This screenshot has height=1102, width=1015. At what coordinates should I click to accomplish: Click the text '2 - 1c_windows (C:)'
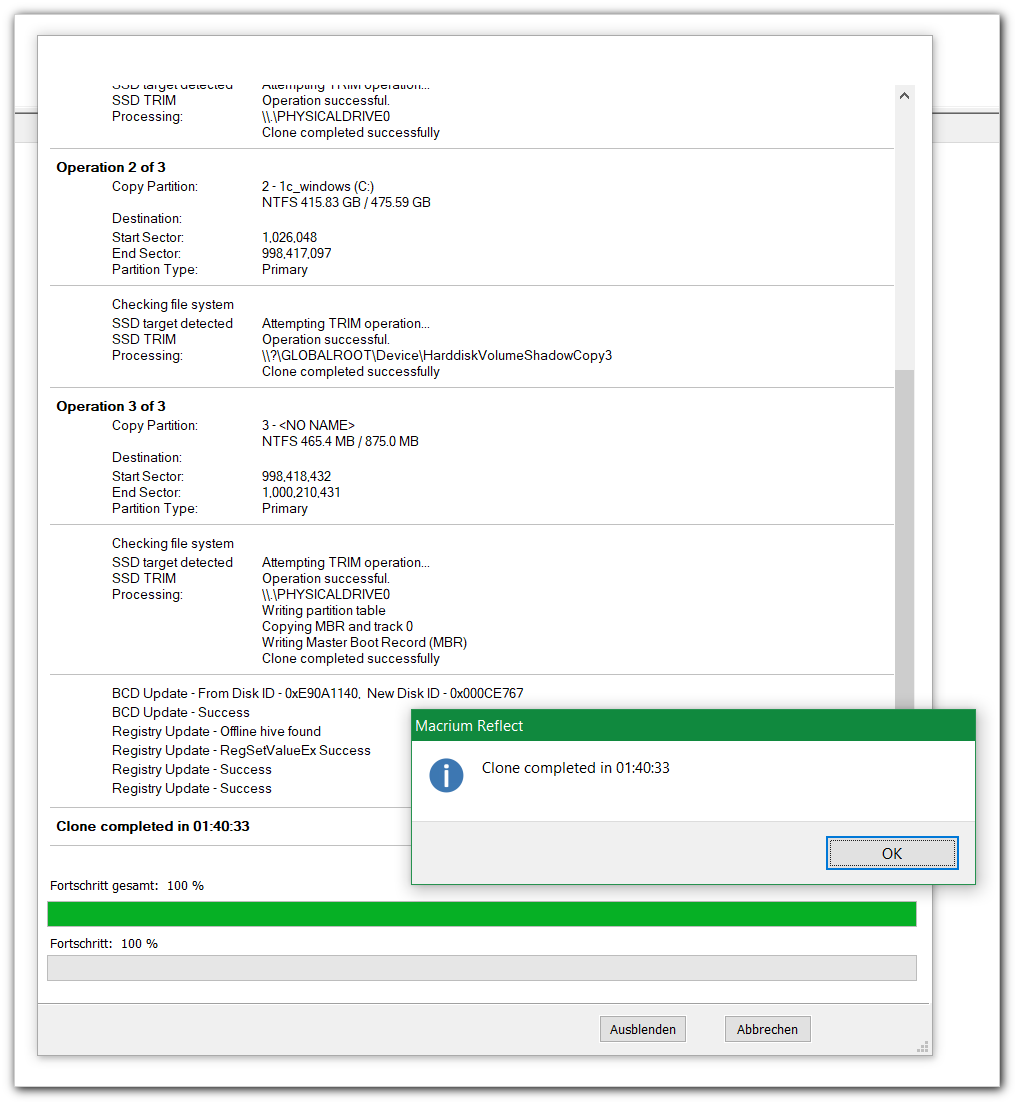318,186
